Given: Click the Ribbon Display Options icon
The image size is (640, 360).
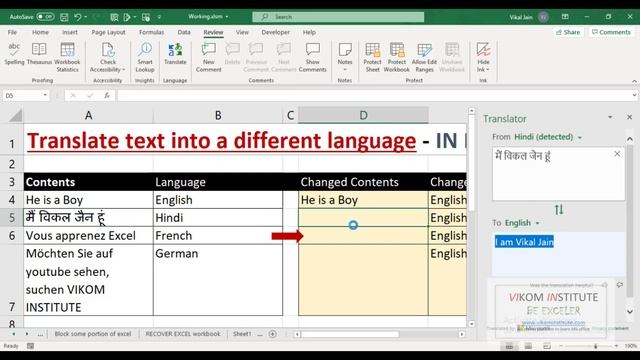Looking at the screenshot, I should pos(565,17).
